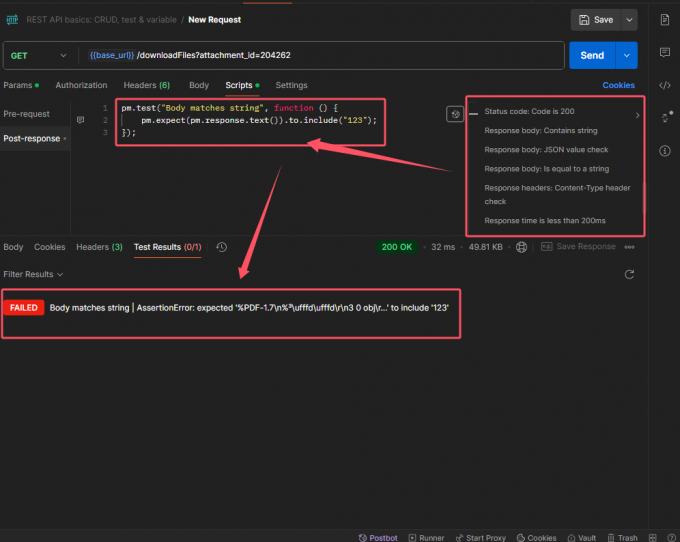This screenshot has height=542, width=680.
Task: Open the Save options dropdown arrow
Action: [629, 20]
